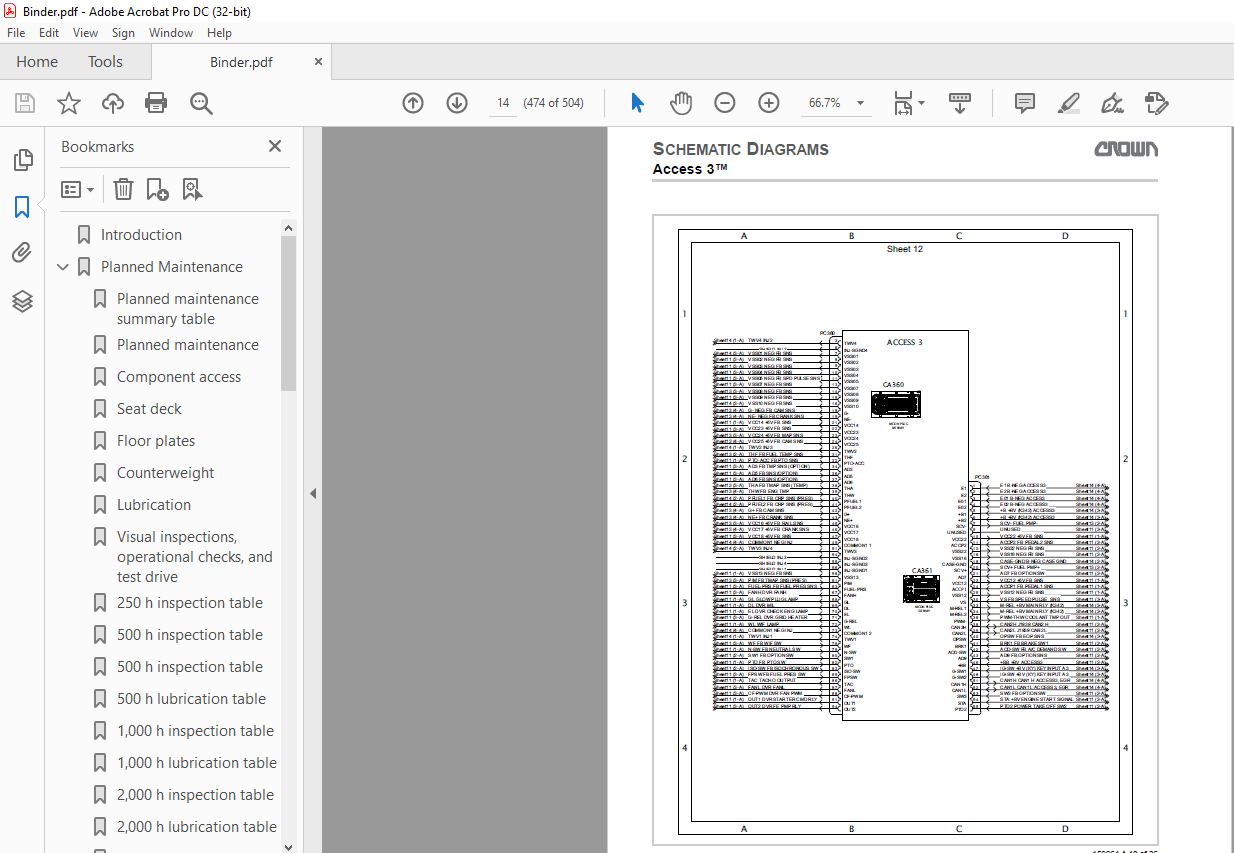Close the Bookmarks panel

click(275, 146)
